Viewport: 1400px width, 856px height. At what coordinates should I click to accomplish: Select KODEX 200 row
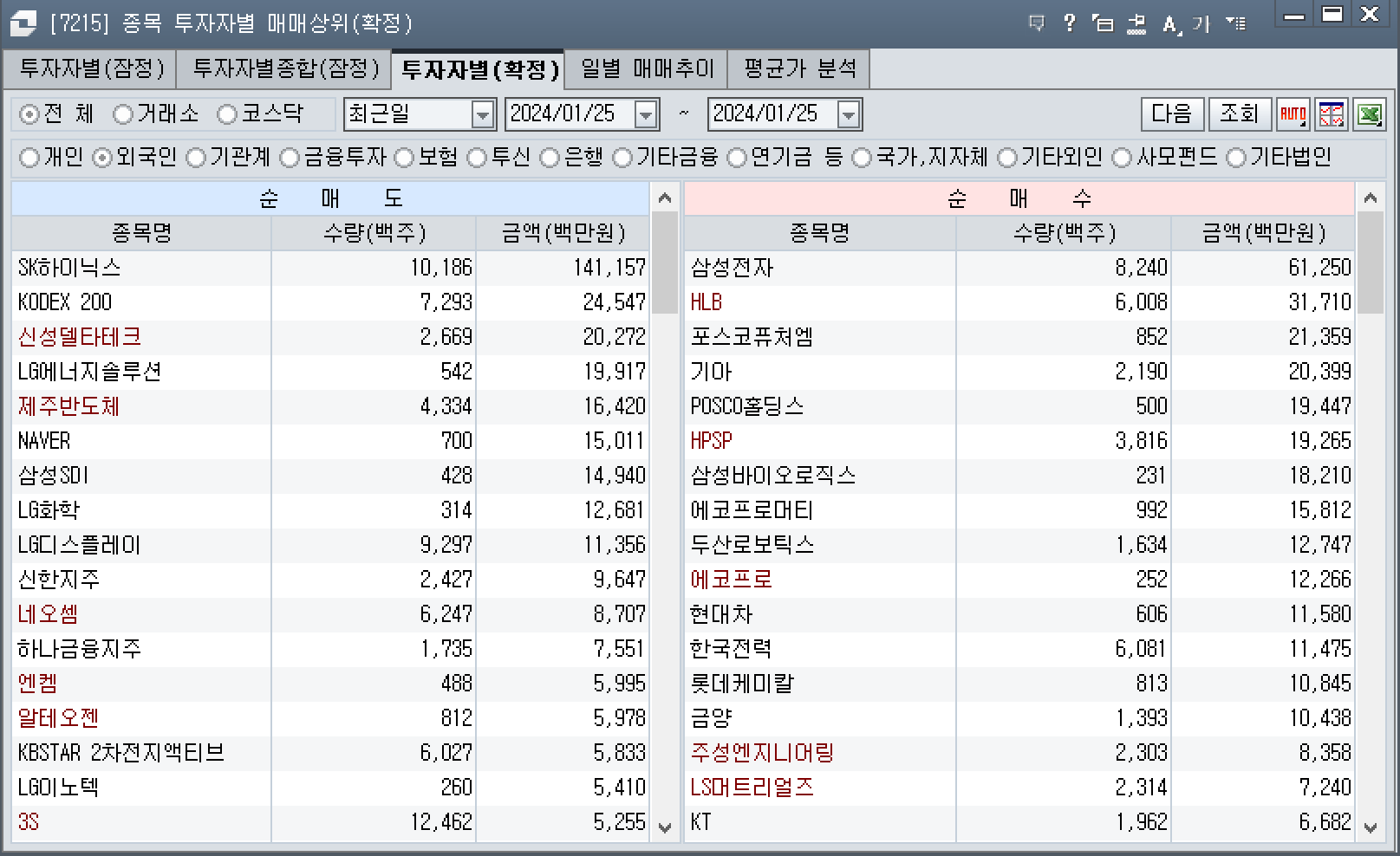point(330,302)
